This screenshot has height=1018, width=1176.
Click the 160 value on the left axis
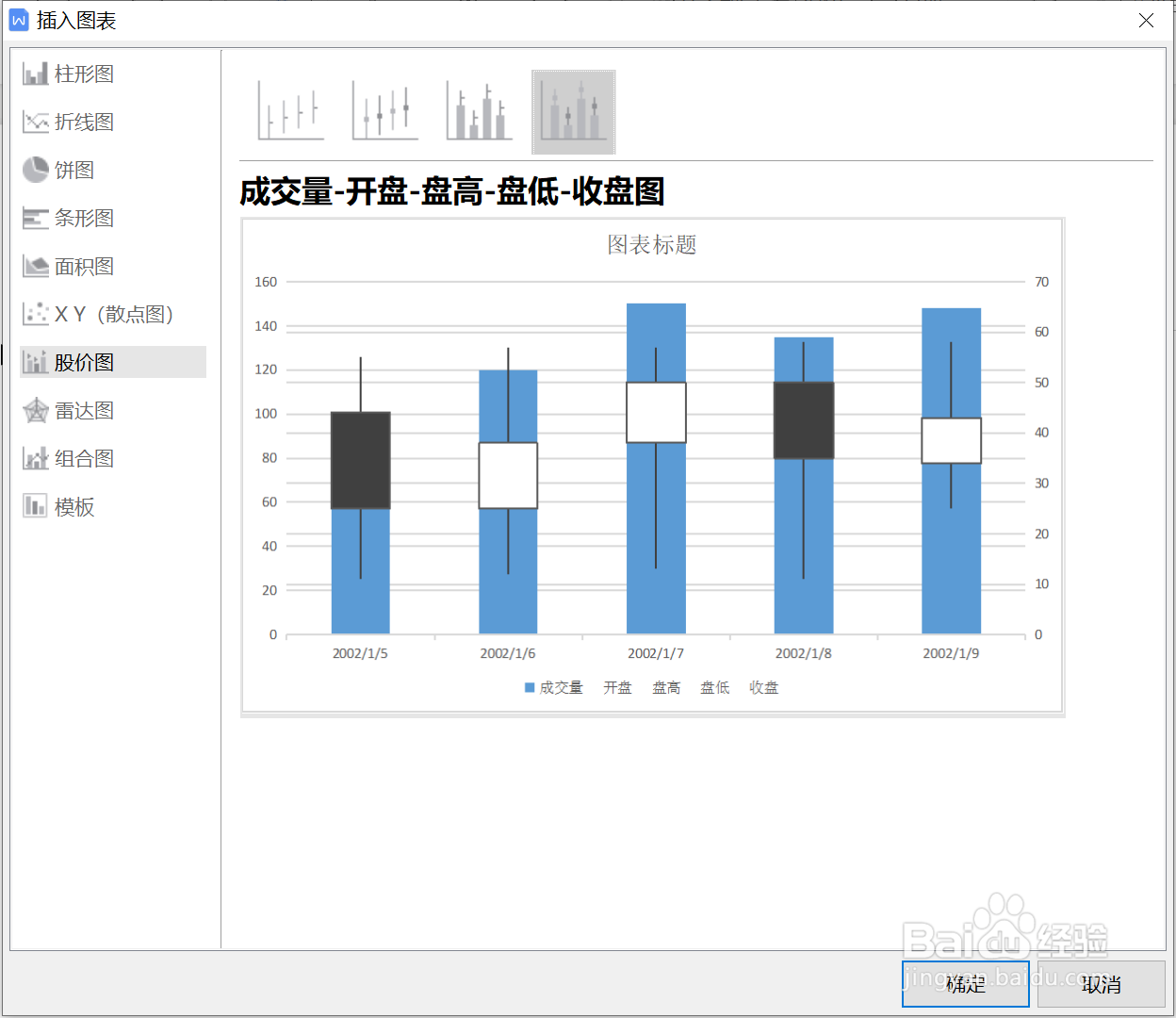point(266,282)
